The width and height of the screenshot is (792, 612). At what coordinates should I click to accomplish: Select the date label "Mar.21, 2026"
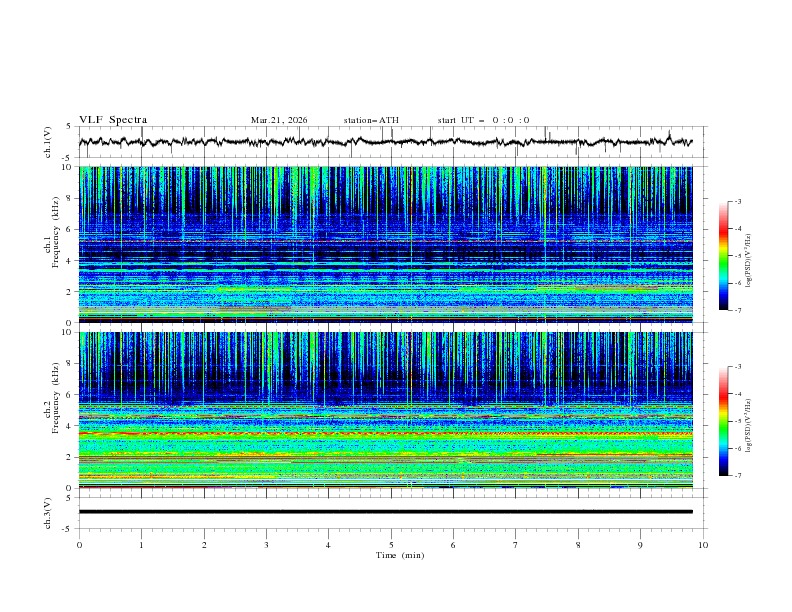click(279, 120)
